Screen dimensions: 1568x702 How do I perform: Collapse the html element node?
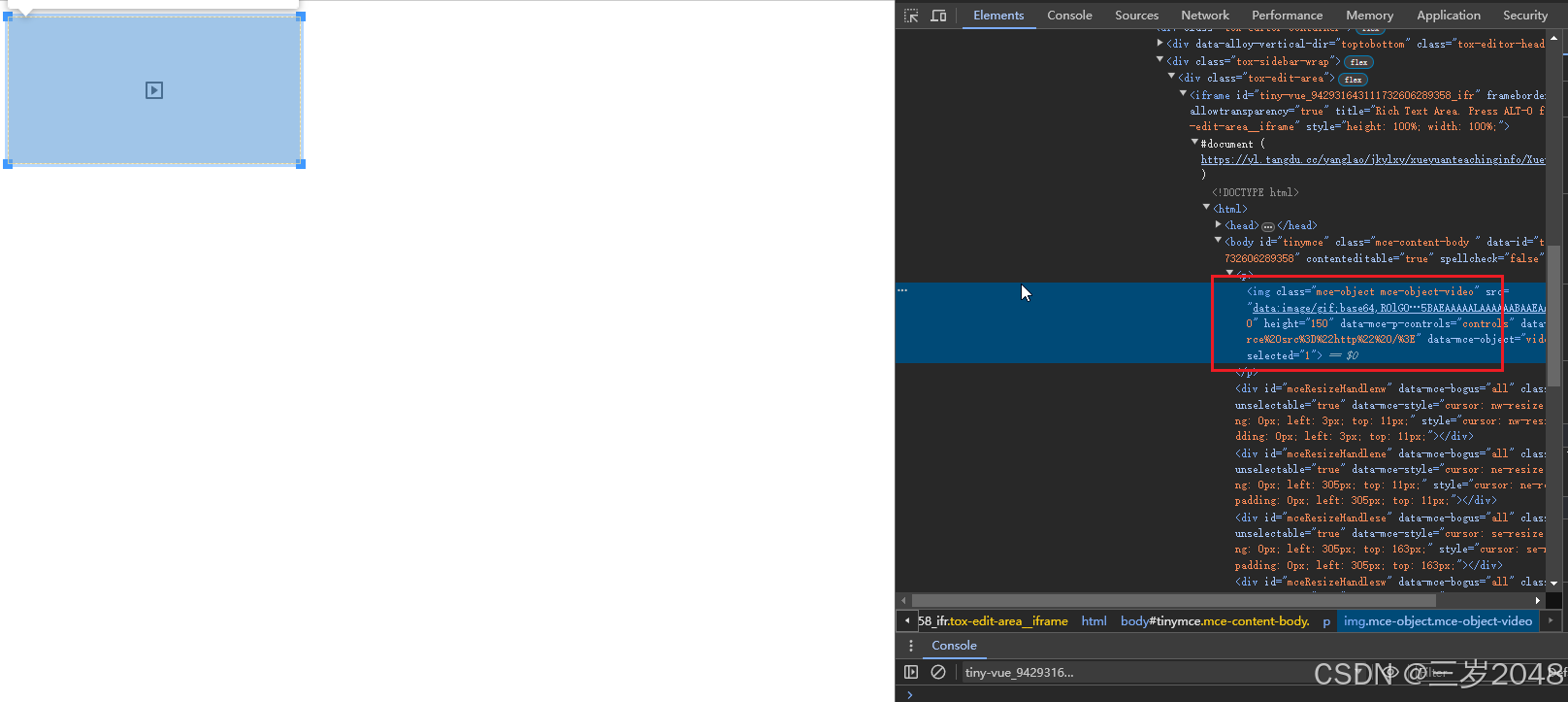[1206, 208]
